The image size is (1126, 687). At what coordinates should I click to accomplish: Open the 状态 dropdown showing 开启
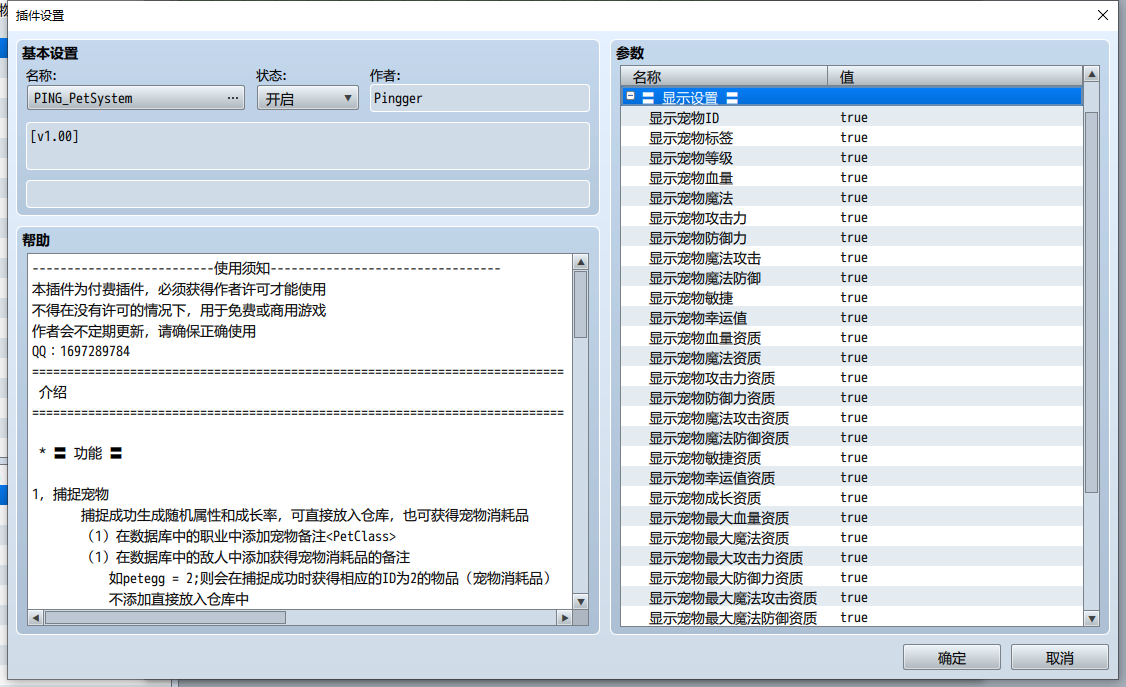(x=307, y=98)
